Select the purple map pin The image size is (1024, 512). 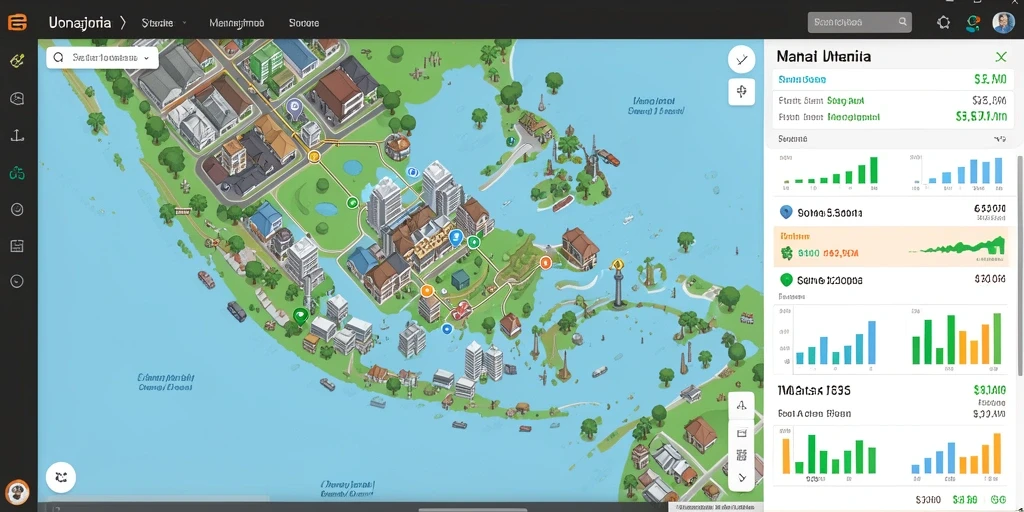coord(295,108)
